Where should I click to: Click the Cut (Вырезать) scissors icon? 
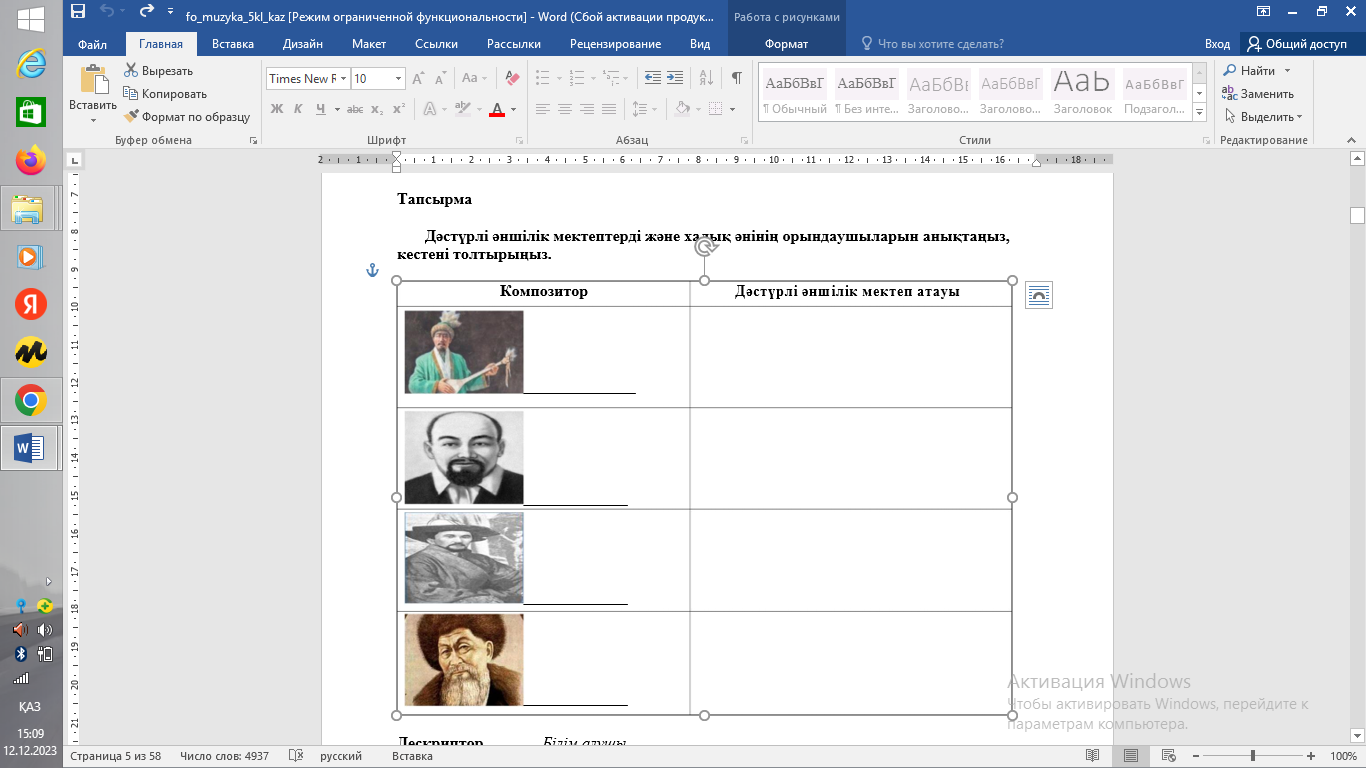point(131,71)
